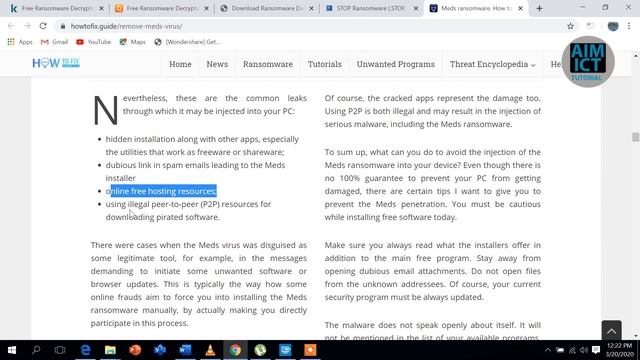Click the browser back arrow
Viewport: 640px width, 360px height.
[11, 26]
